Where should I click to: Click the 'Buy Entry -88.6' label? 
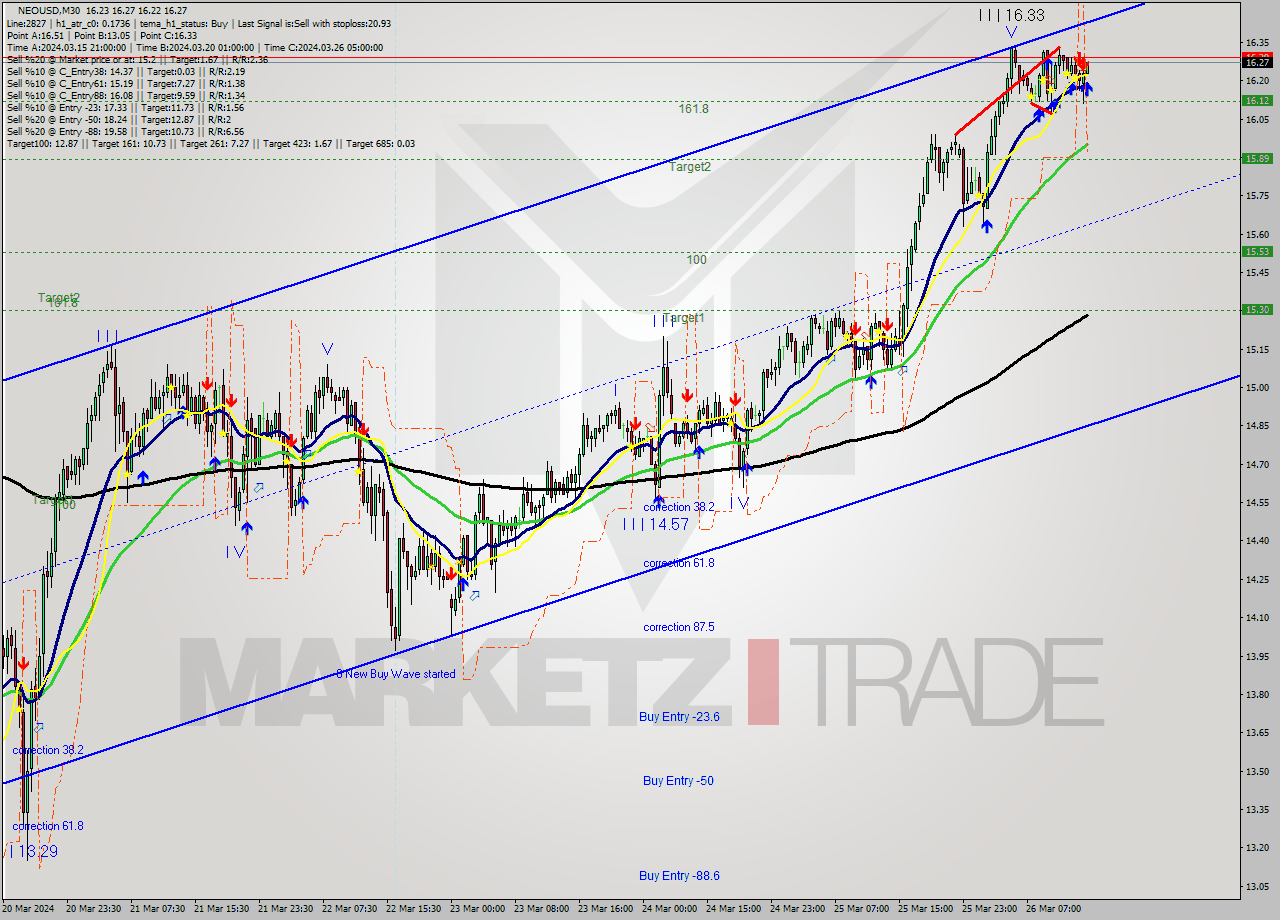pyautogui.click(x=679, y=875)
